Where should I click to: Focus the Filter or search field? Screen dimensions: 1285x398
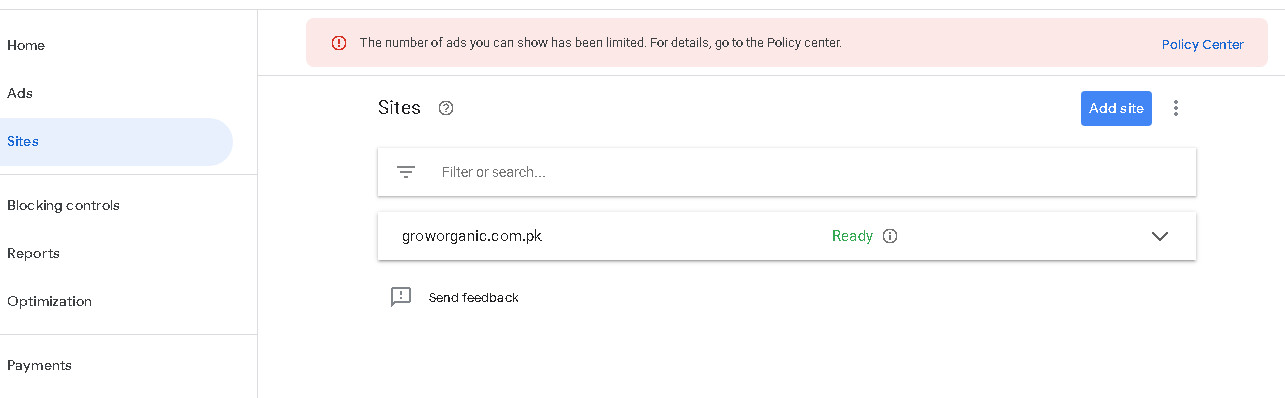[787, 172]
